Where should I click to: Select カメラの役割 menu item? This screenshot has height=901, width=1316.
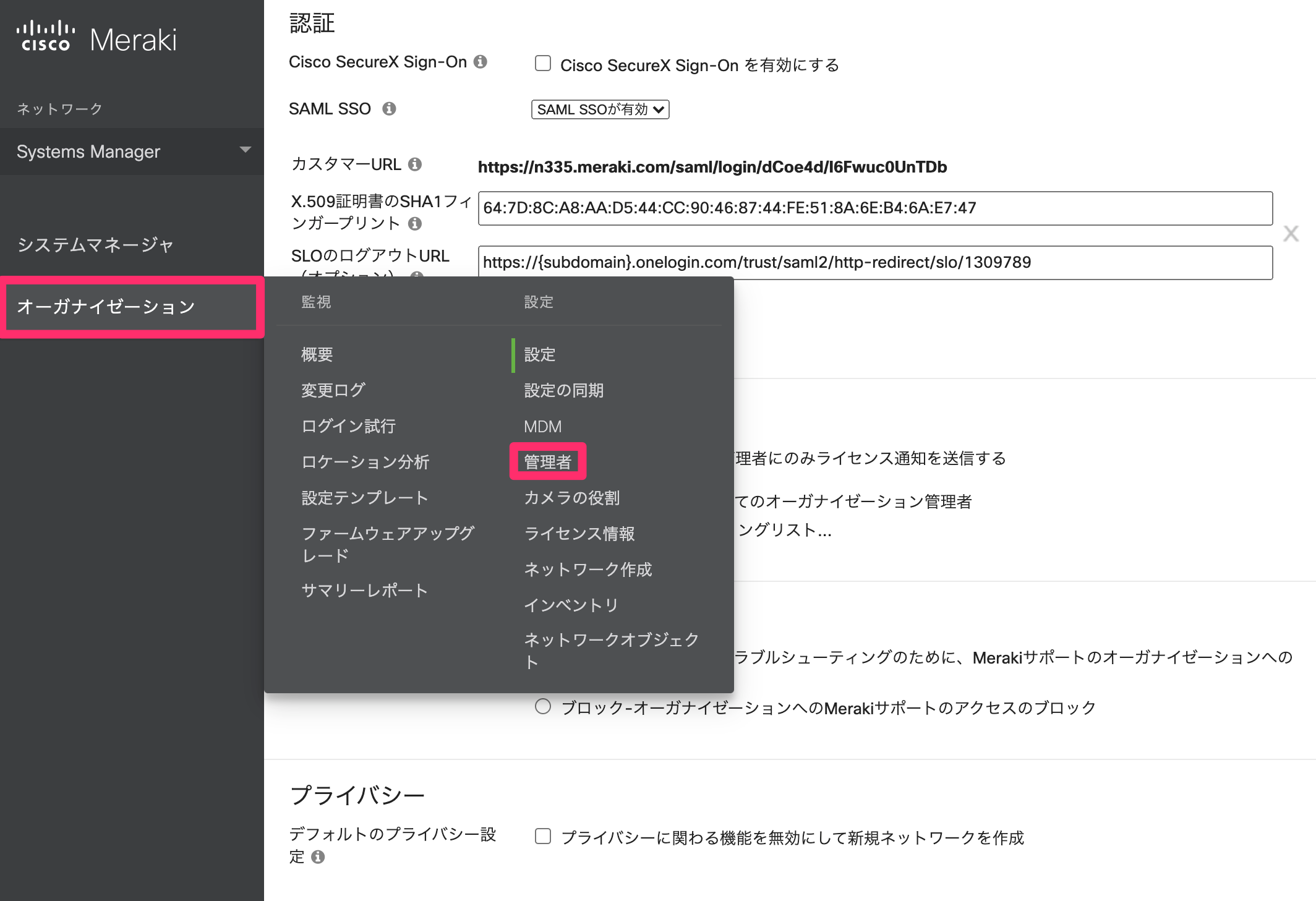tap(572, 498)
